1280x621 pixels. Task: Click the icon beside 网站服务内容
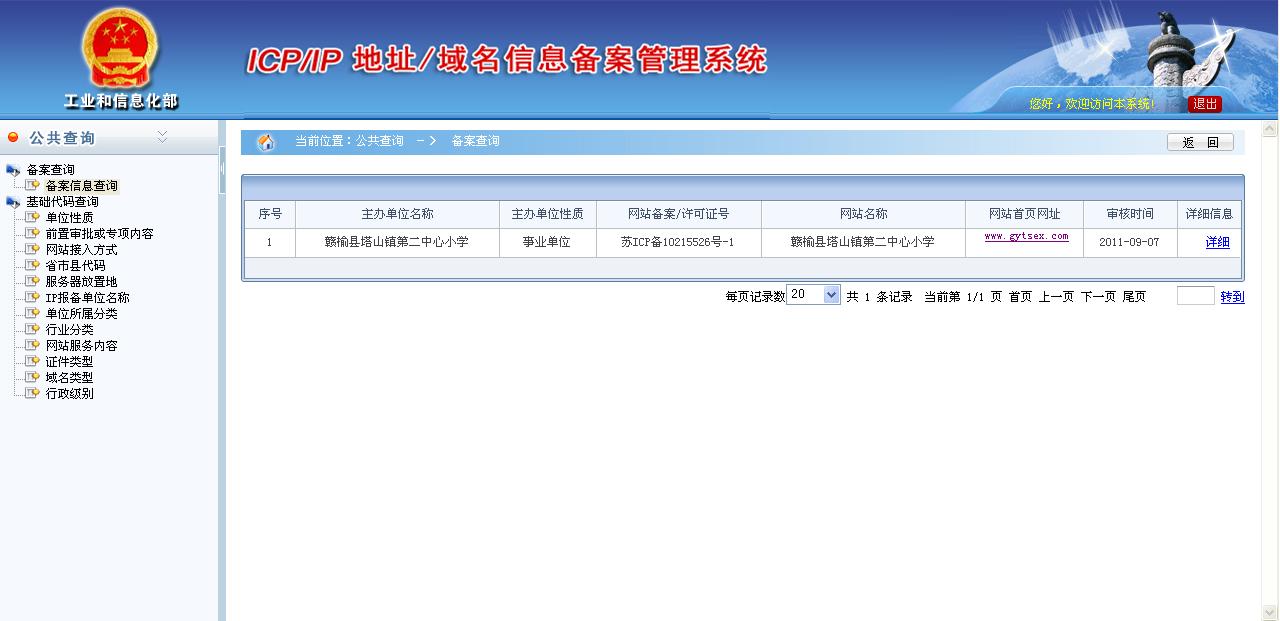point(33,345)
